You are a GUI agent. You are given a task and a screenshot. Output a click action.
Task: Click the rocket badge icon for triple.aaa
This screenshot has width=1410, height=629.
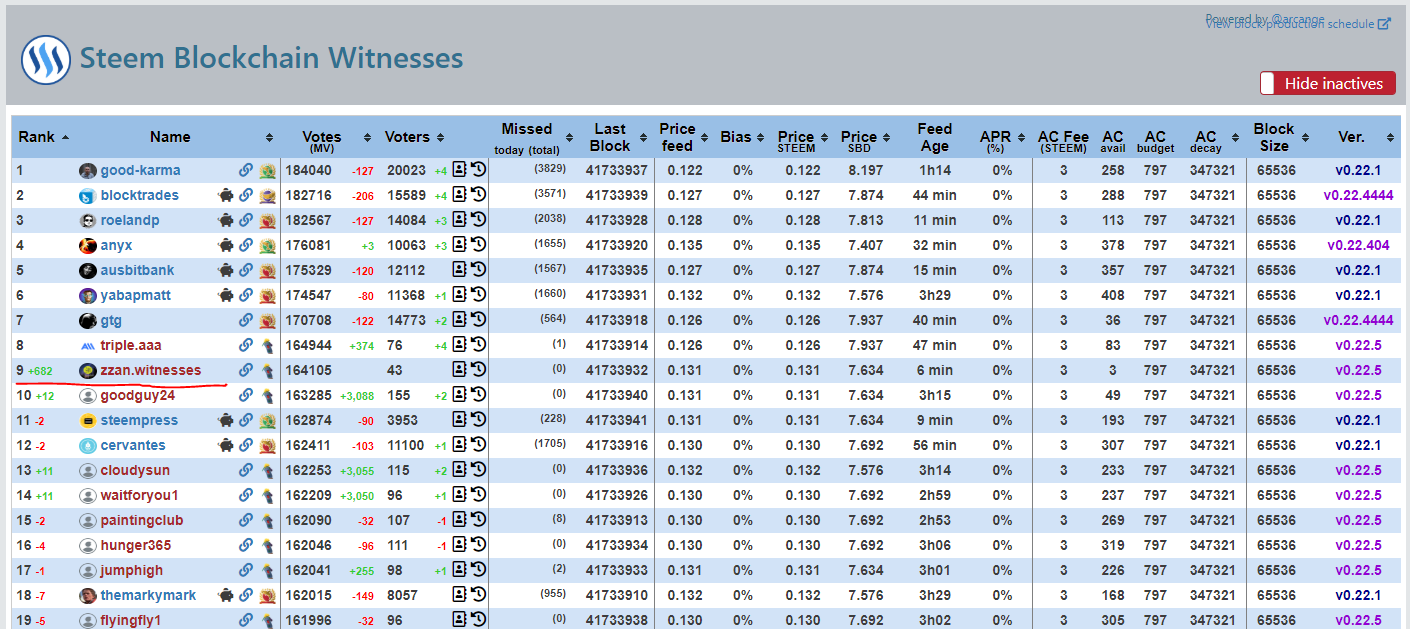(268, 345)
